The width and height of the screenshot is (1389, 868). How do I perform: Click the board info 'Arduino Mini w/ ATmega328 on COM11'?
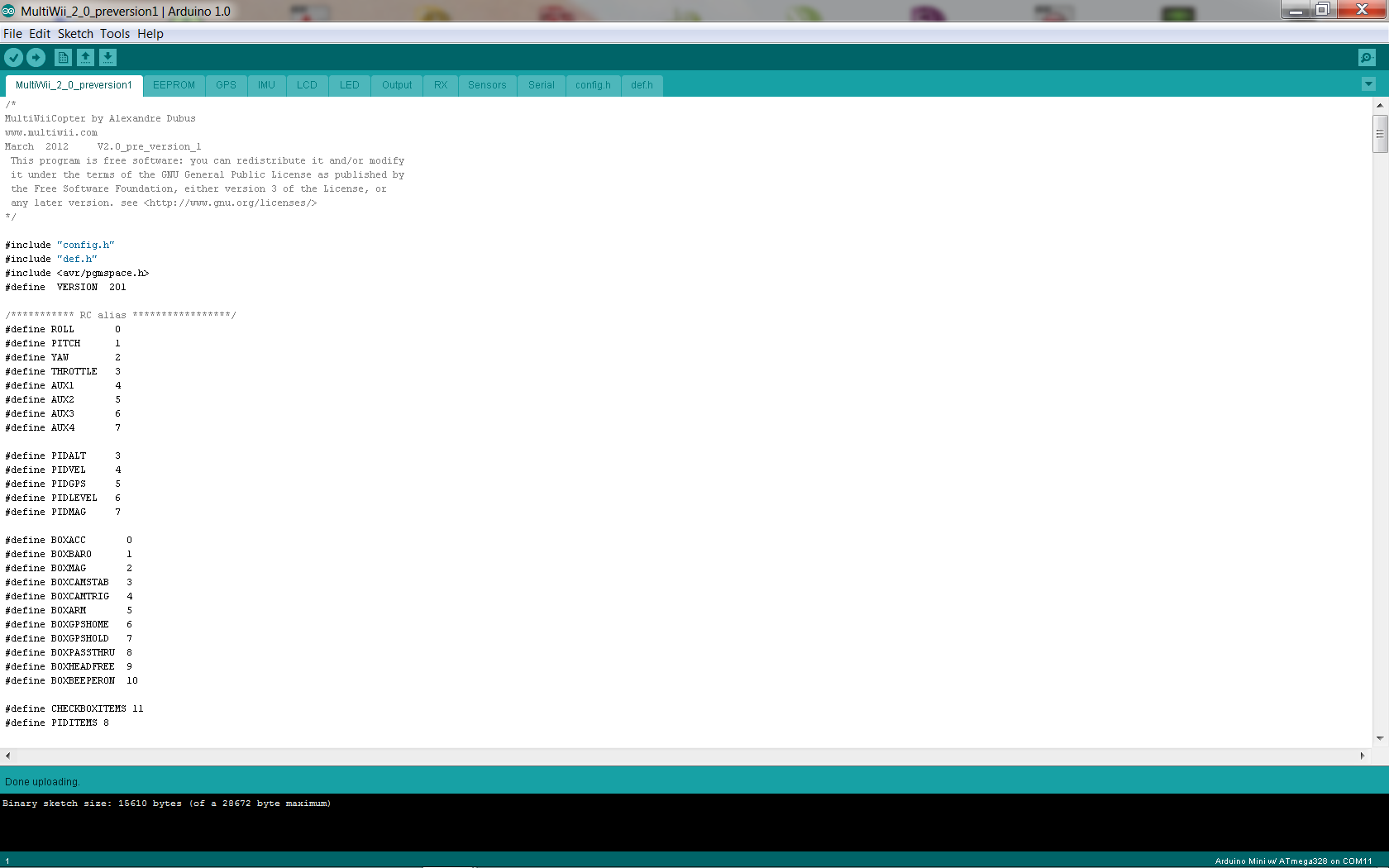click(x=1293, y=861)
